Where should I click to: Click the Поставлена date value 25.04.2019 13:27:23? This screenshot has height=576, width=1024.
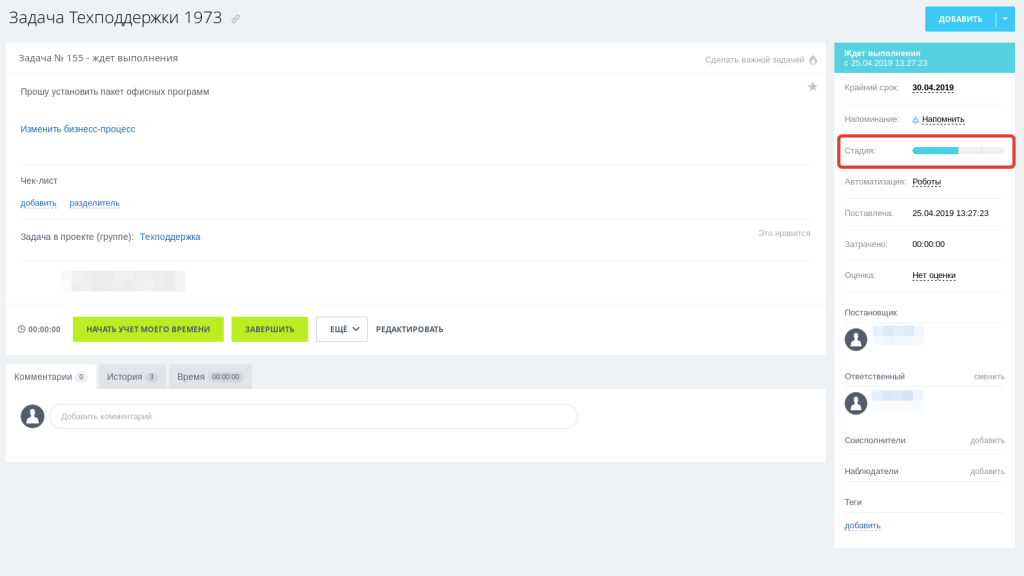(x=950, y=213)
